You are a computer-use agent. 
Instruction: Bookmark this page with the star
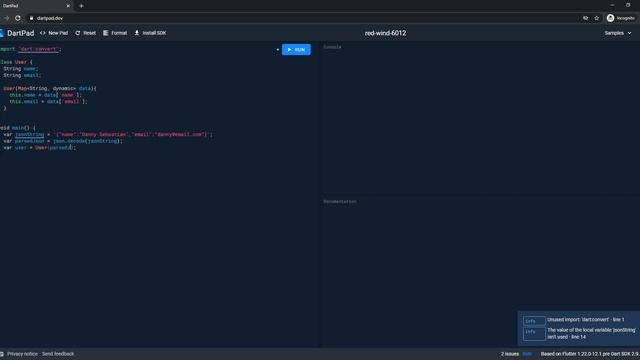coord(597,18)
